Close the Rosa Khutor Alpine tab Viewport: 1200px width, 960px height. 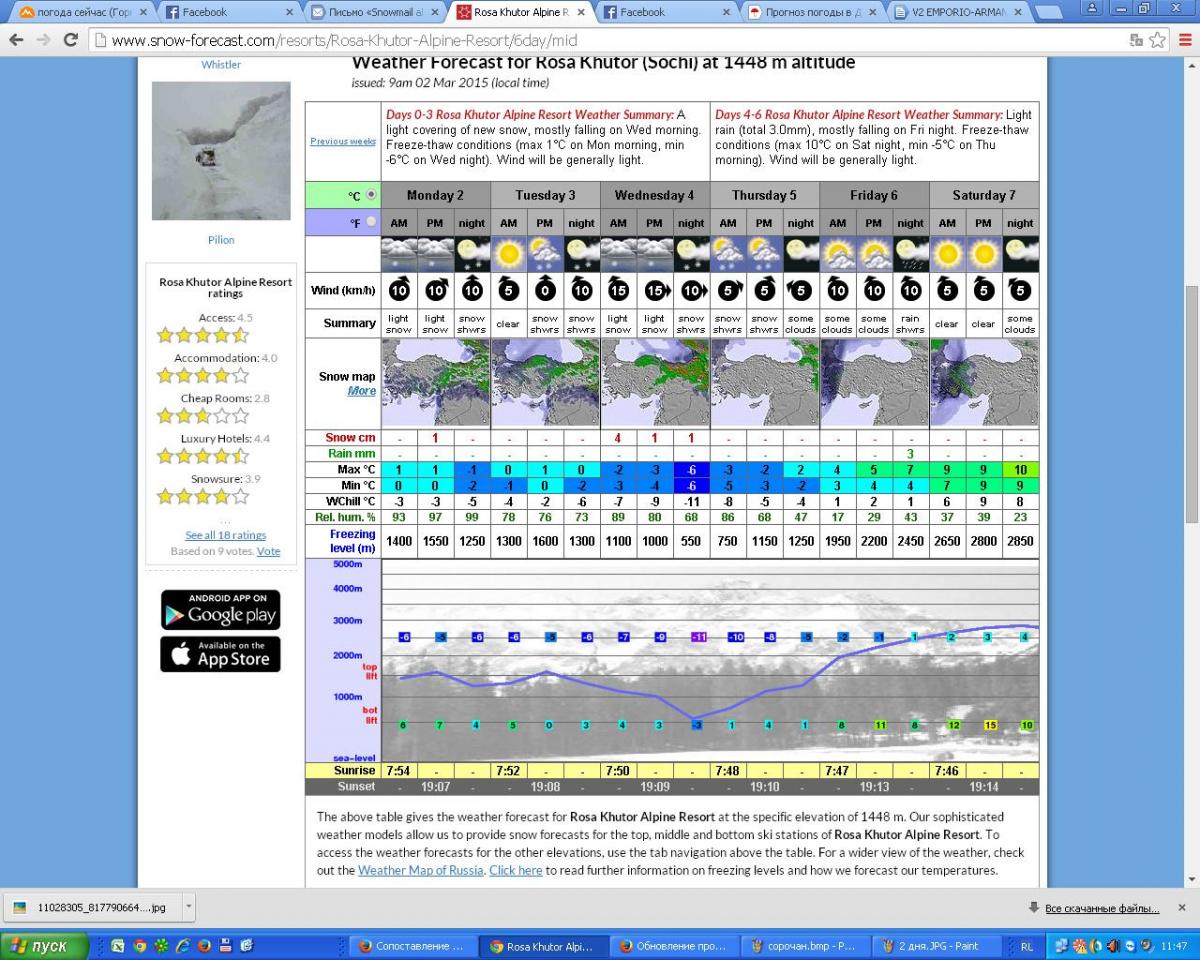[580, 13]
